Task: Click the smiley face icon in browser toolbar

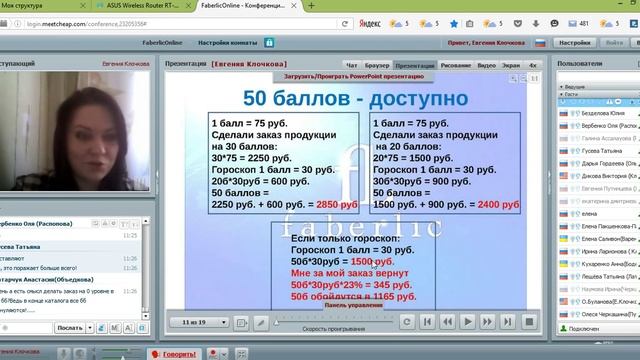Action: [x=554, y=24]
